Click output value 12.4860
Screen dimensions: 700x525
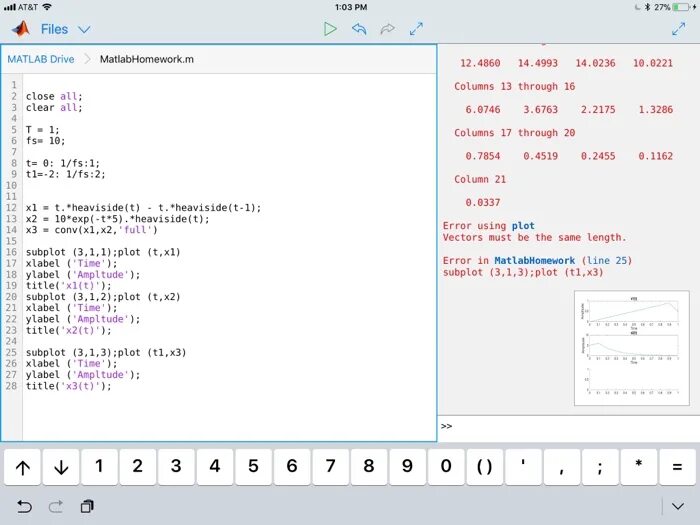[x=480, y=63]
